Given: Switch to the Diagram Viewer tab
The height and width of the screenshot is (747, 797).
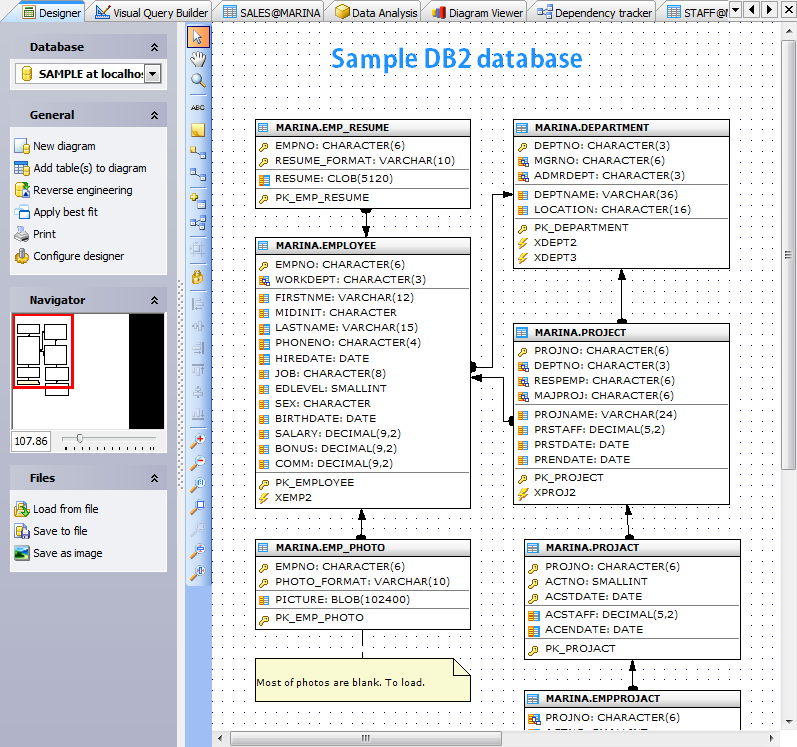Looking at the screenshot, I should (477, 13).
